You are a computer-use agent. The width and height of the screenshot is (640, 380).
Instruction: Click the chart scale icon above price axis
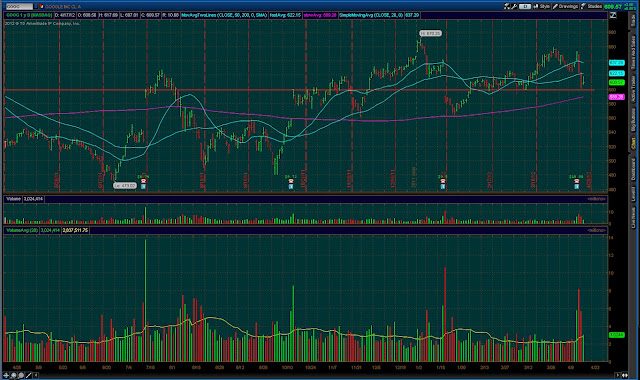(x=613, y=15)
